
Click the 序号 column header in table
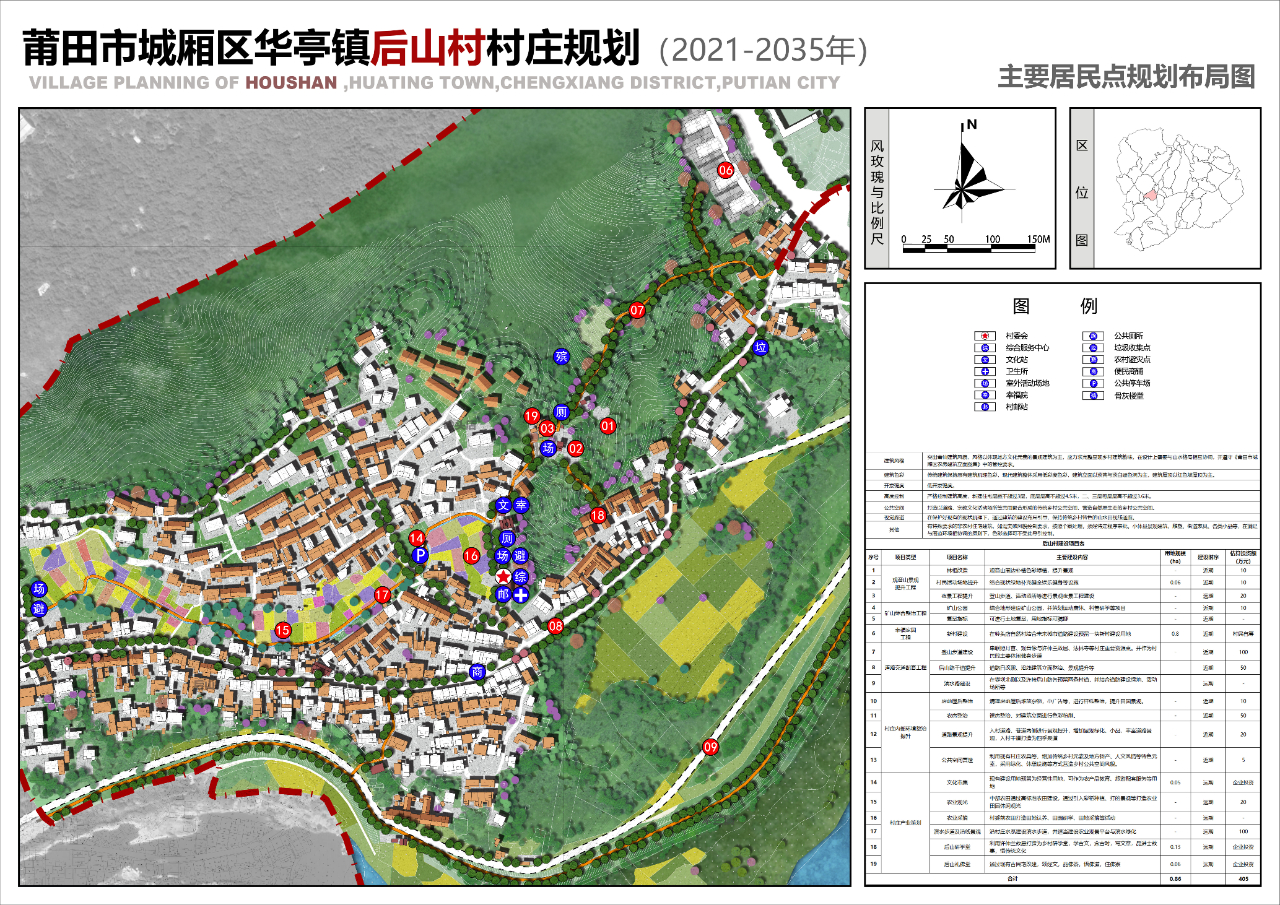tap(872, 557)
